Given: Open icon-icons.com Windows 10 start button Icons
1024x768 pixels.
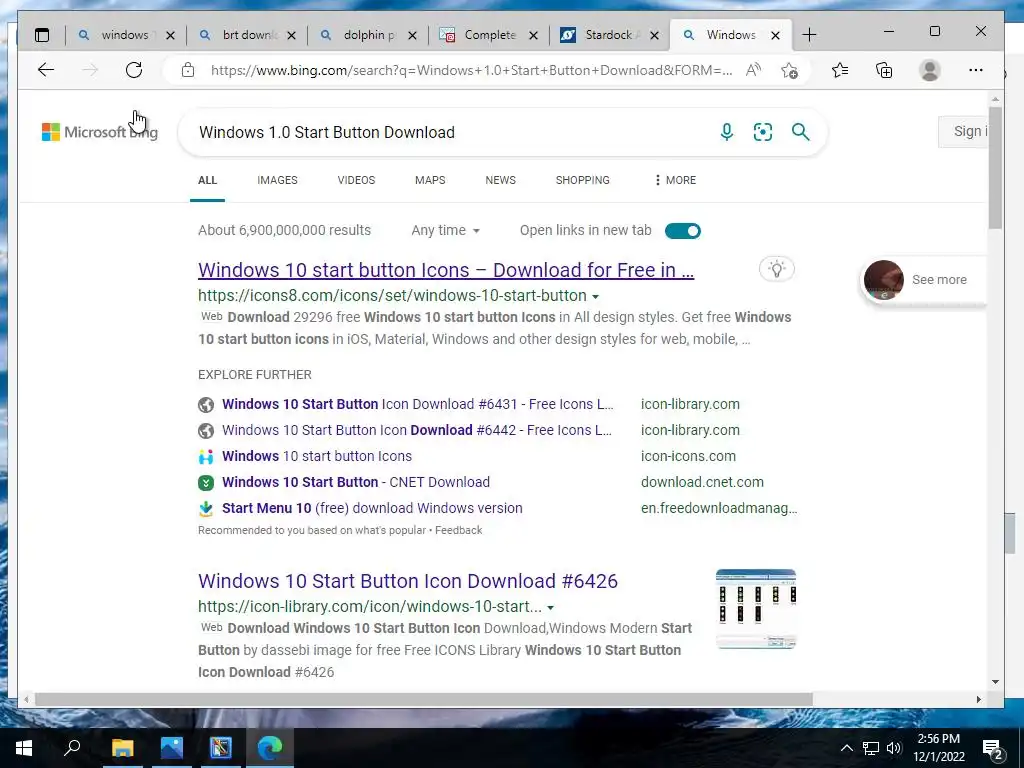Looking at the screenshot, I should pyautogui.click(x=317, y=456).
